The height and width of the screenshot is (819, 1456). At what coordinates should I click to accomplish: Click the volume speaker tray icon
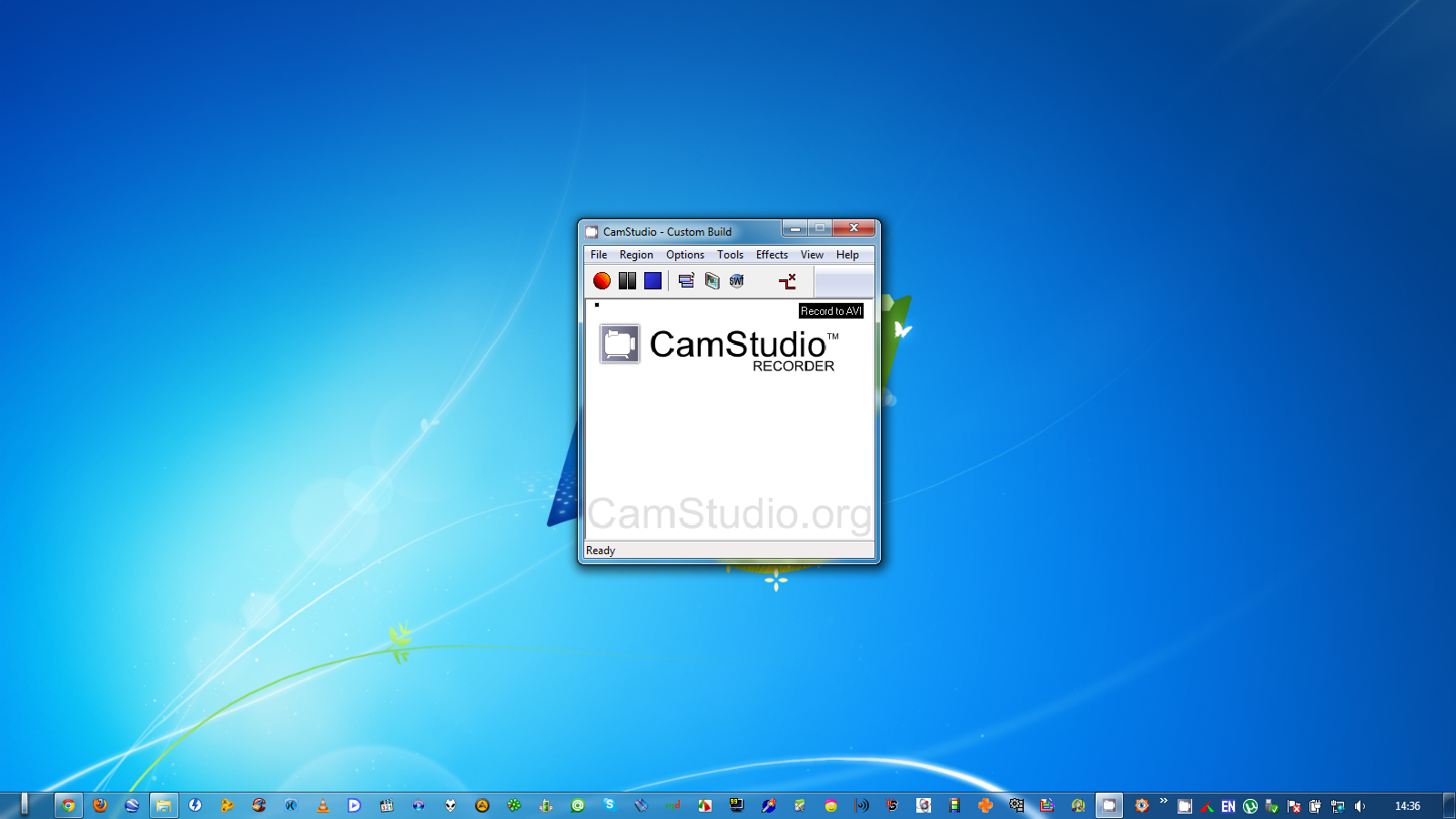(x=1360, y=806)
